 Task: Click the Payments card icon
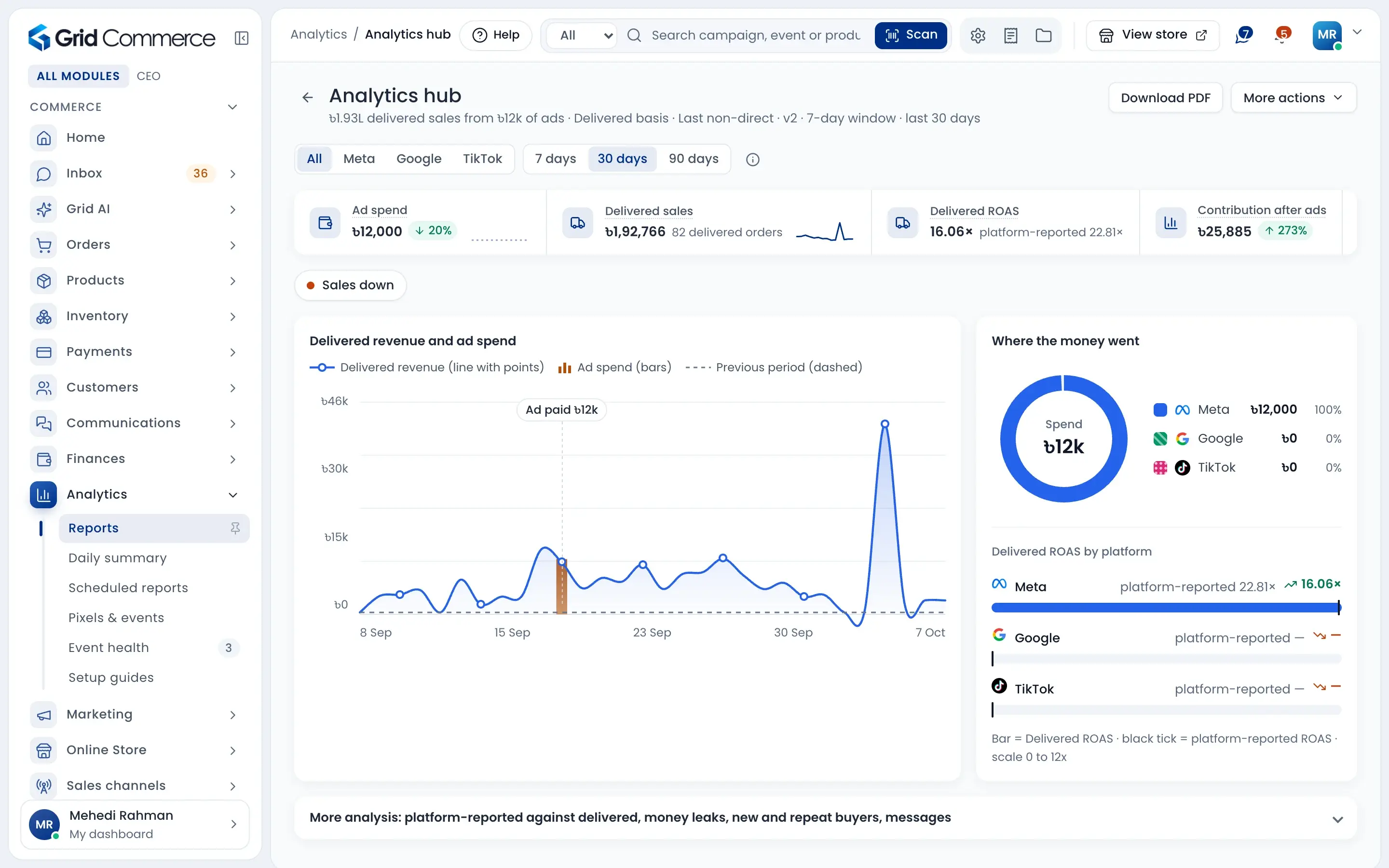click(43, 352)
